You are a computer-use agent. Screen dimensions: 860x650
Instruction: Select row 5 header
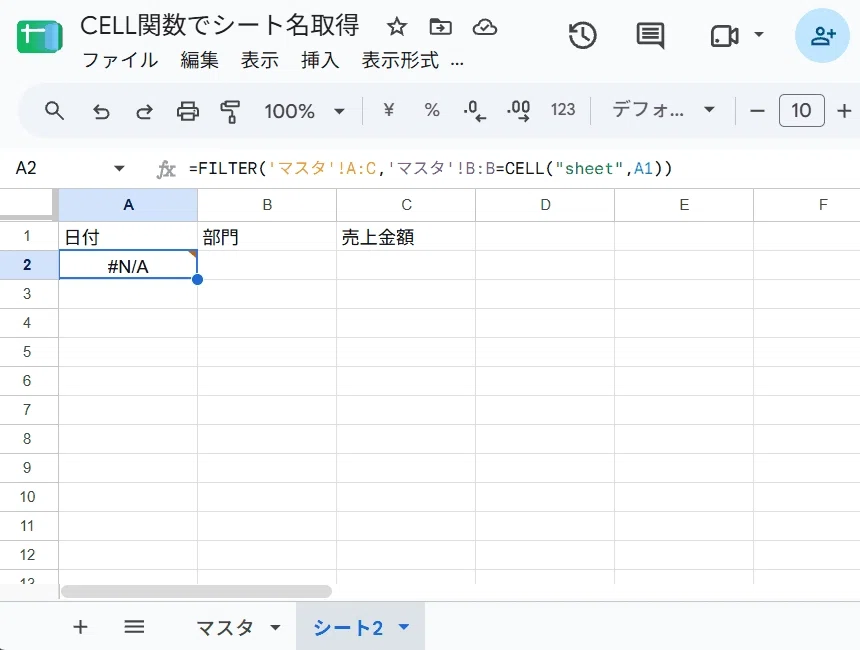pyautogui.click(x=27, y=352)
